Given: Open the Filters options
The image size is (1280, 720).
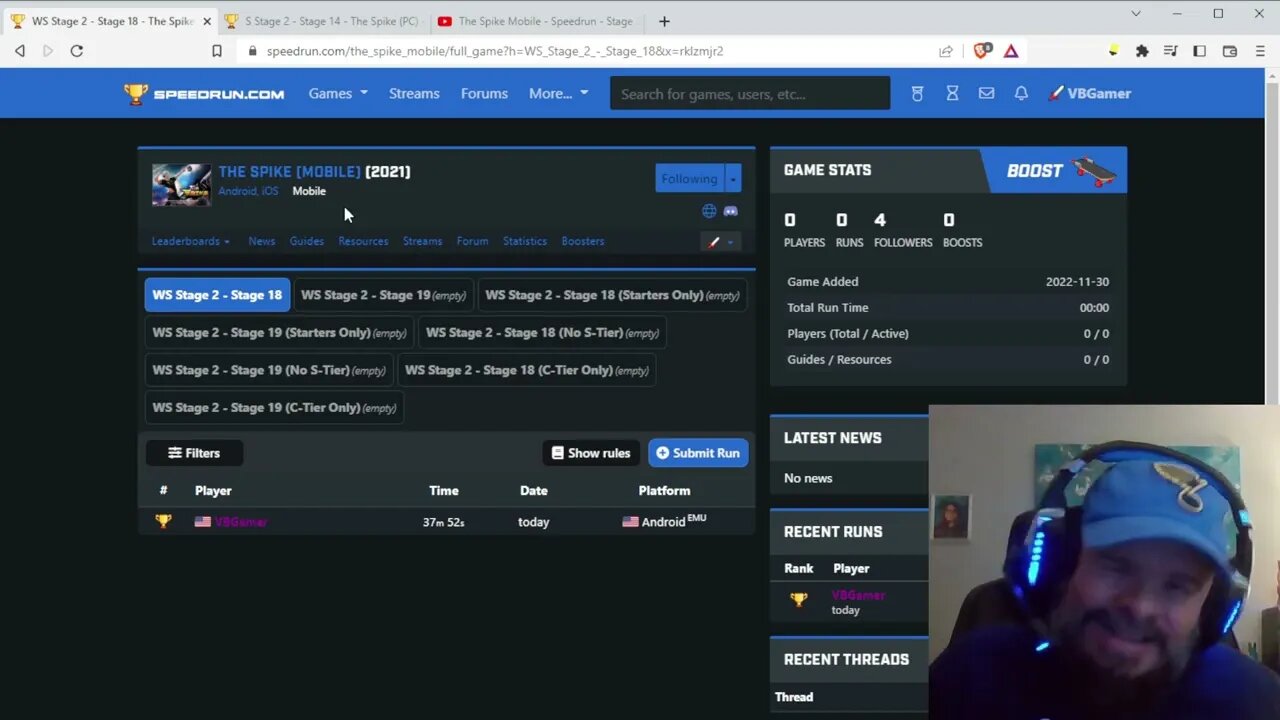Looking at the screenshot, I should click(x=194, y=453).
